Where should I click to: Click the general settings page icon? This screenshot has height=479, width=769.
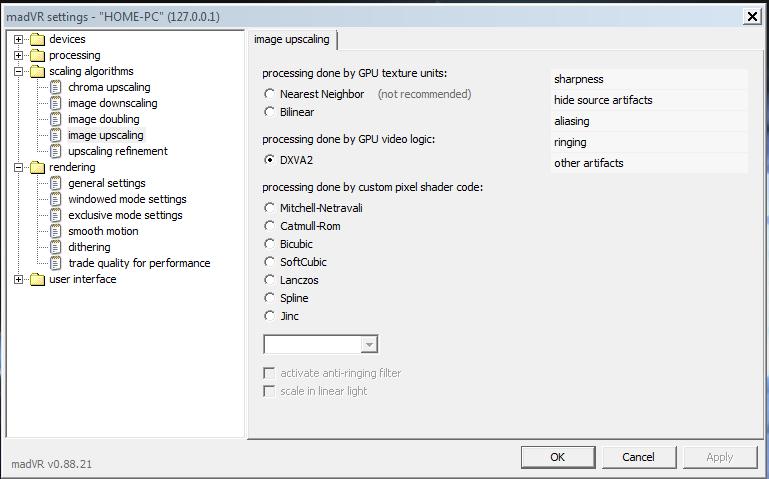click(x=56, y=183)
